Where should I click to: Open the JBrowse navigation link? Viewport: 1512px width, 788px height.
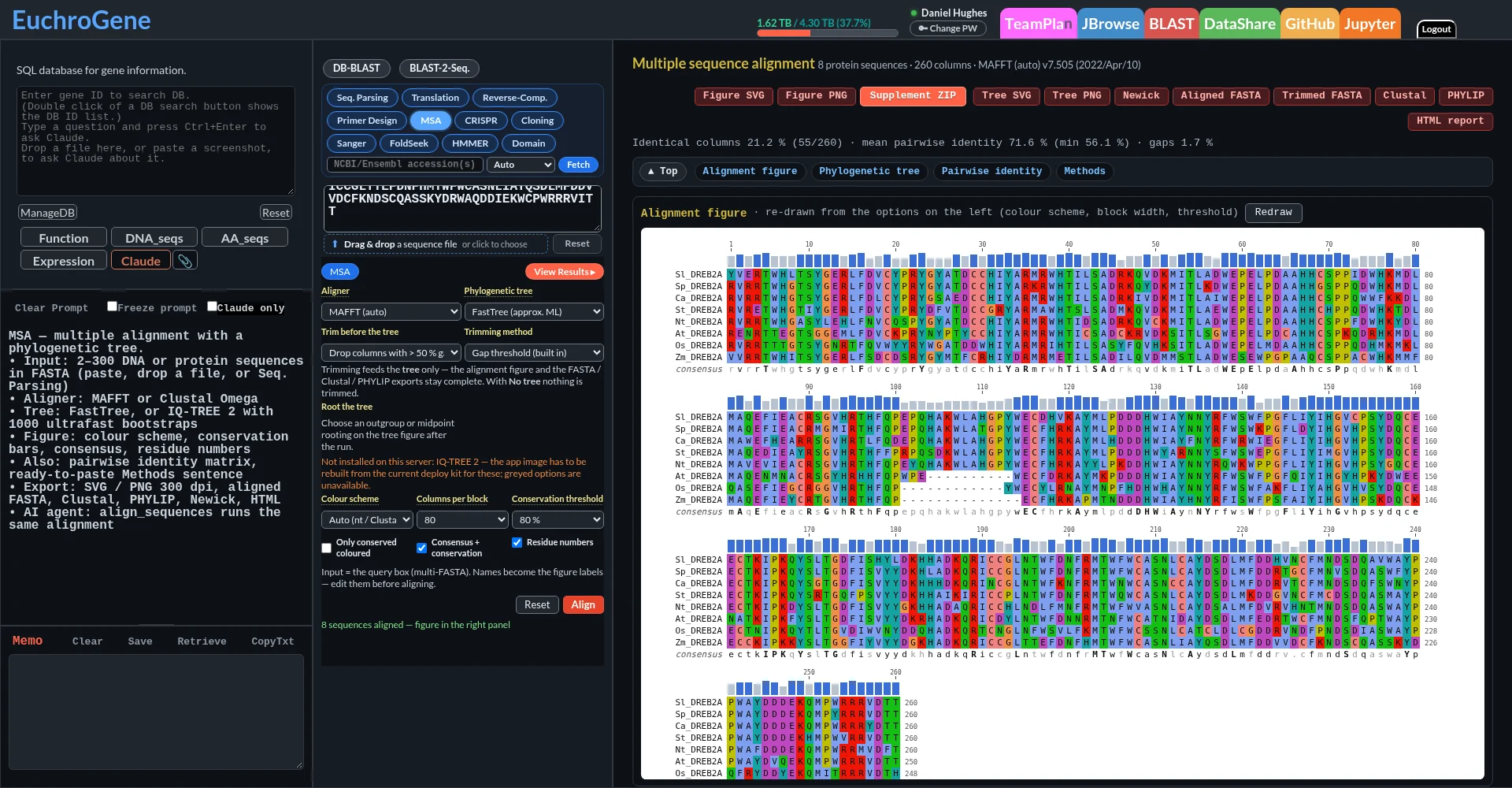[x=1110, y=24]
